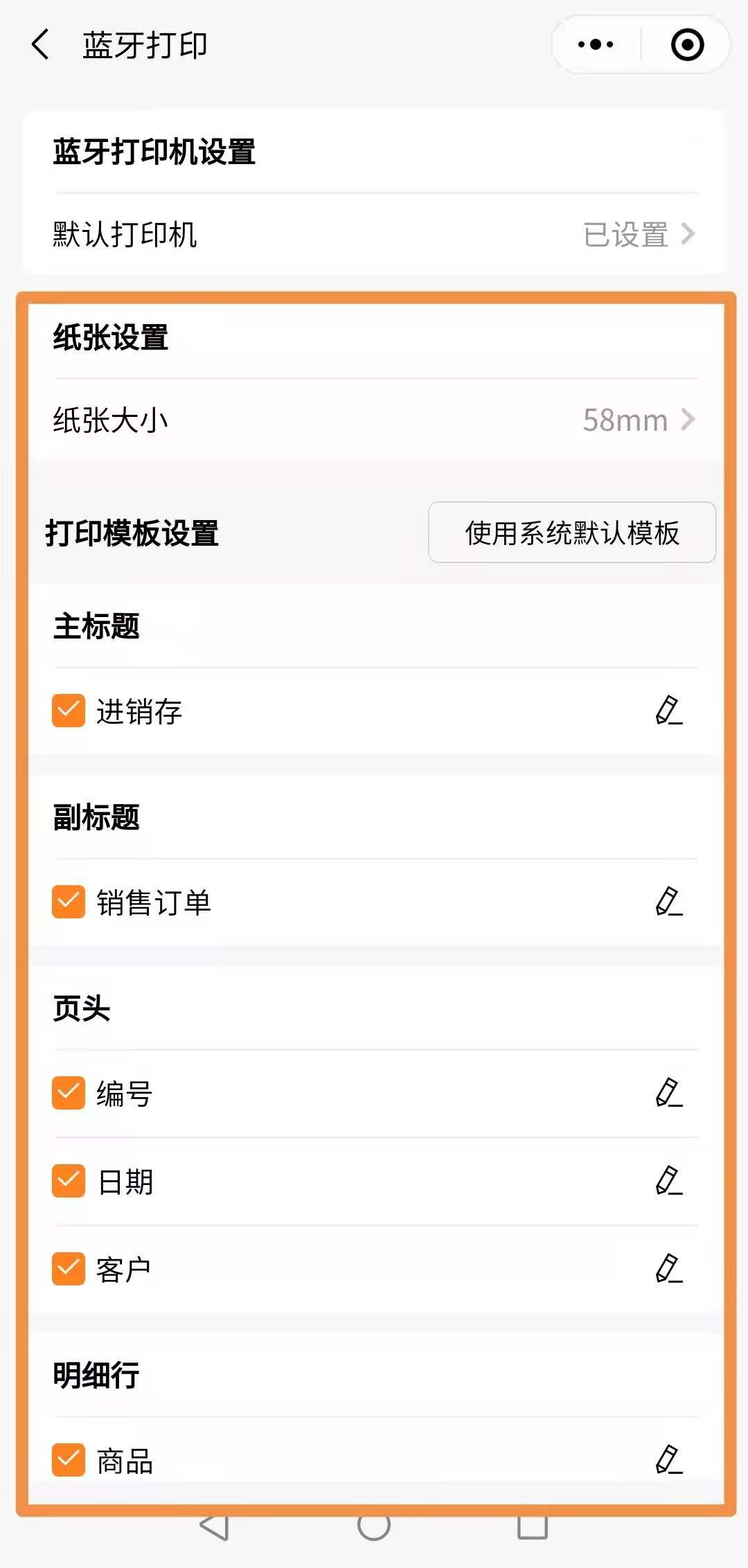This screenshot has height=1568, width=748.
Task: Tap the back arrow beside 蓝牙打印
Action: (x=41, y=45)
